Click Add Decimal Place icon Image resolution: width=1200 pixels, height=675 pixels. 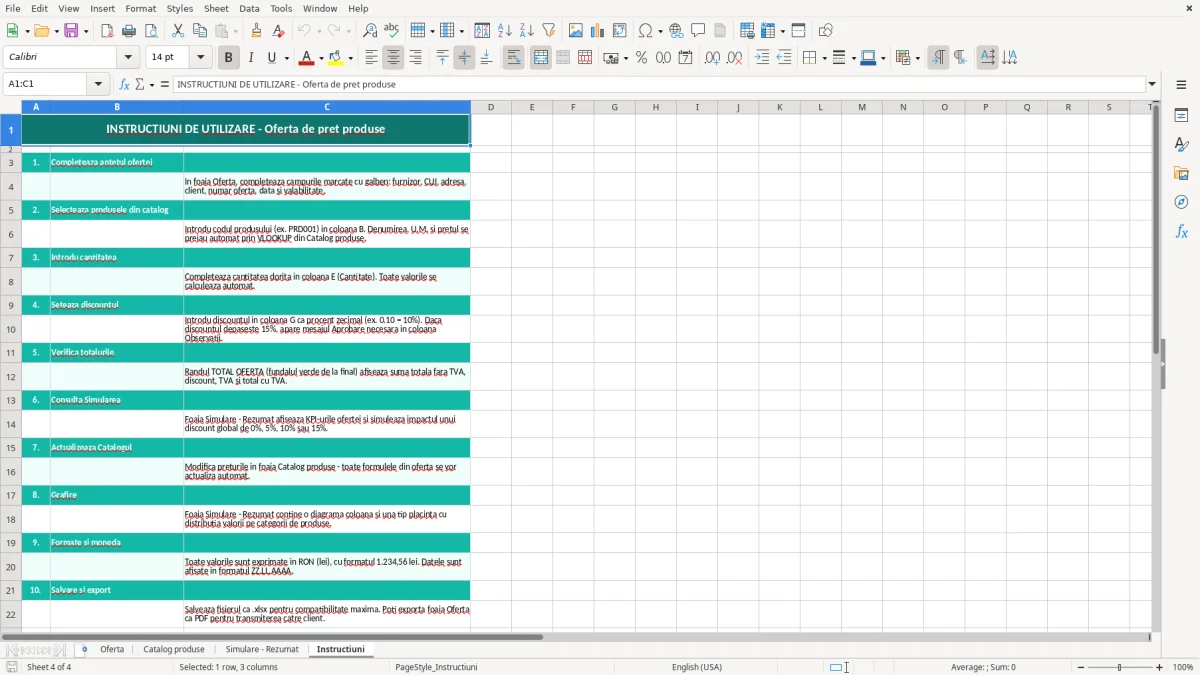(712, 58)
